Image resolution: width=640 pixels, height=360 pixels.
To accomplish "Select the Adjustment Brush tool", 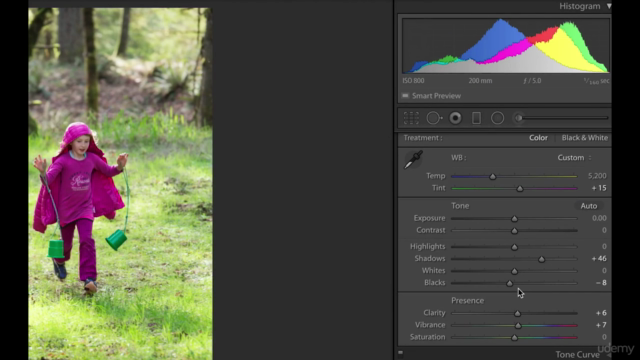I will click(x=518, y=118).
